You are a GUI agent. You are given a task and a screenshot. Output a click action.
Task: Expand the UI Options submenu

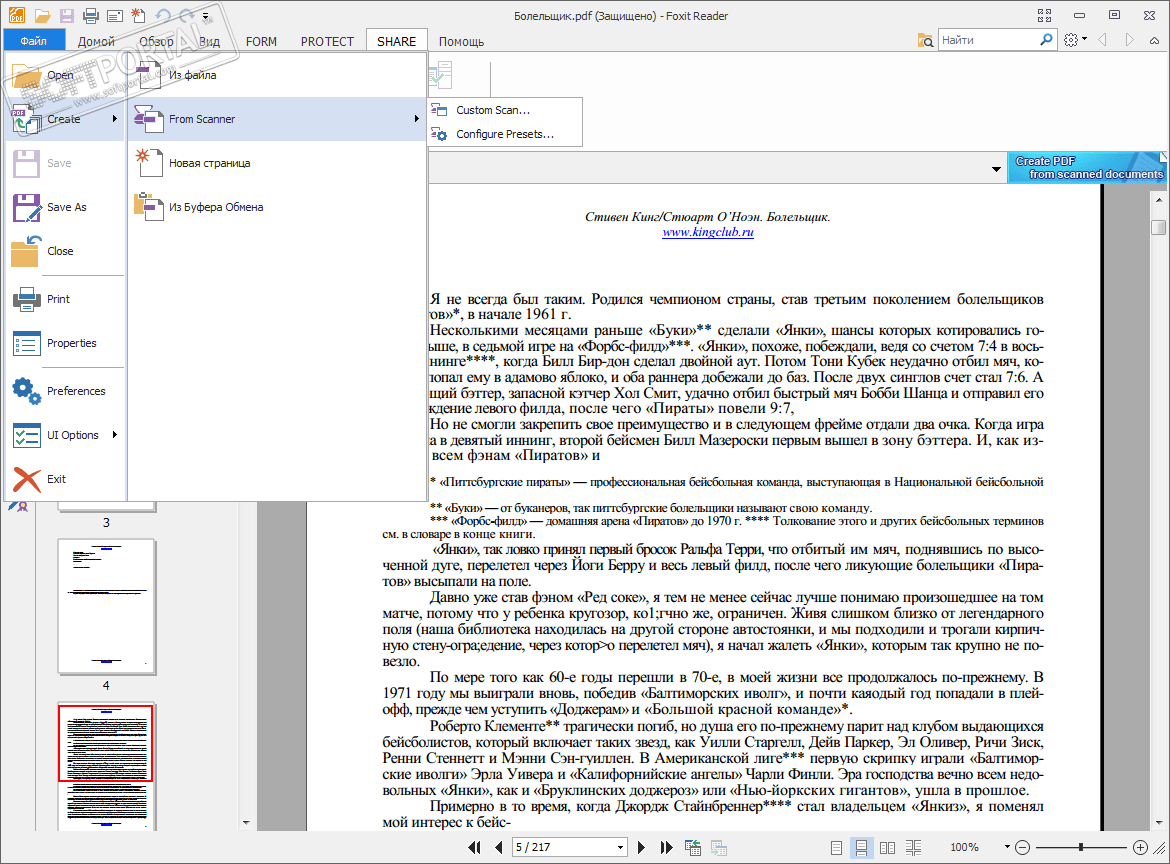[x=115, y=434]
